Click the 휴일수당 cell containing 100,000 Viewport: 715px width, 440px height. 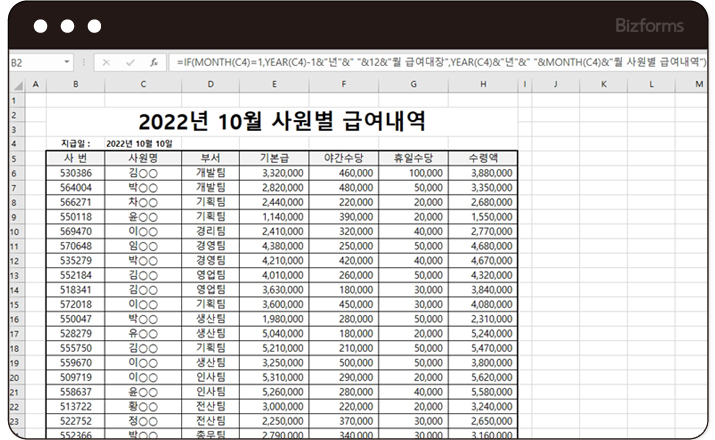(412, 173)
